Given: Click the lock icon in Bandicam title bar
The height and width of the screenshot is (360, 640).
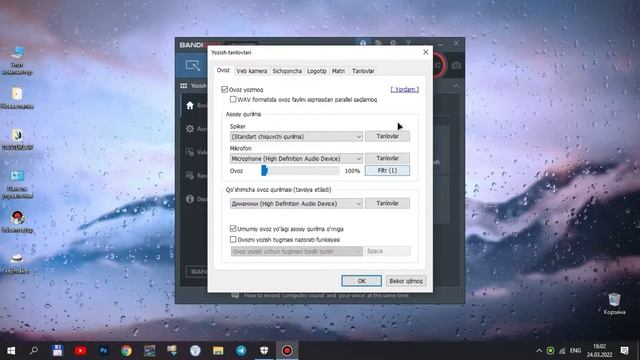Looking at the screenshot, I should coord(363,42).
